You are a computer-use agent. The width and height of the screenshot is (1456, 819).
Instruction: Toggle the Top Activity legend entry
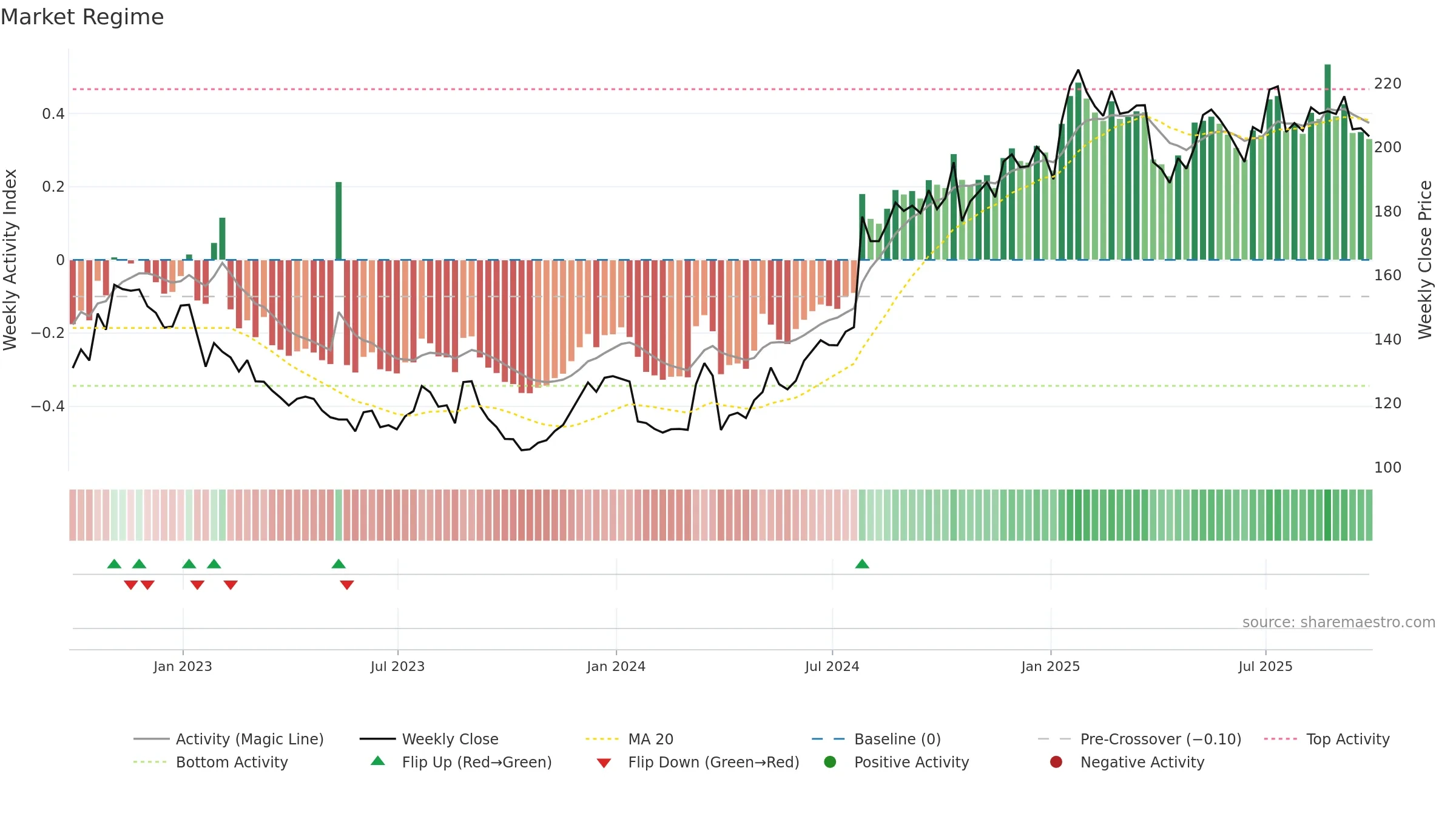click(1327, 739)
